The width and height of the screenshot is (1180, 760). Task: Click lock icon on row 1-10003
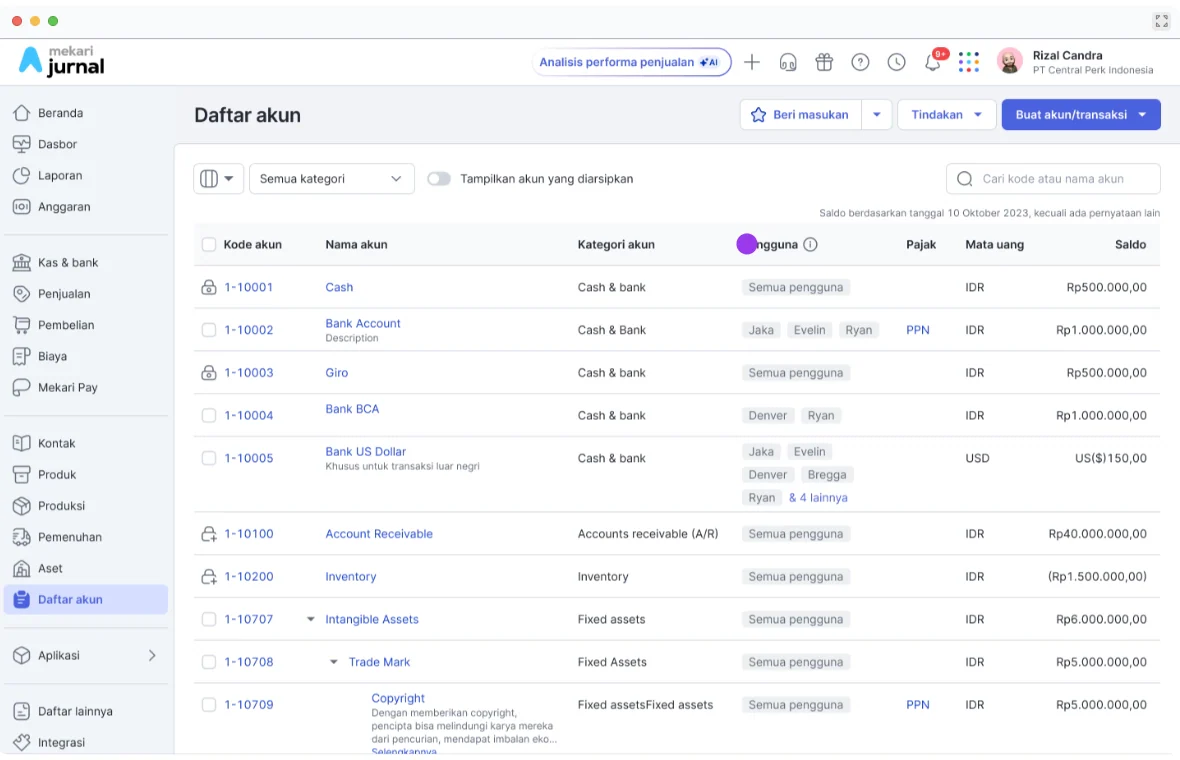pyautogui.click(x=209, y=372)
